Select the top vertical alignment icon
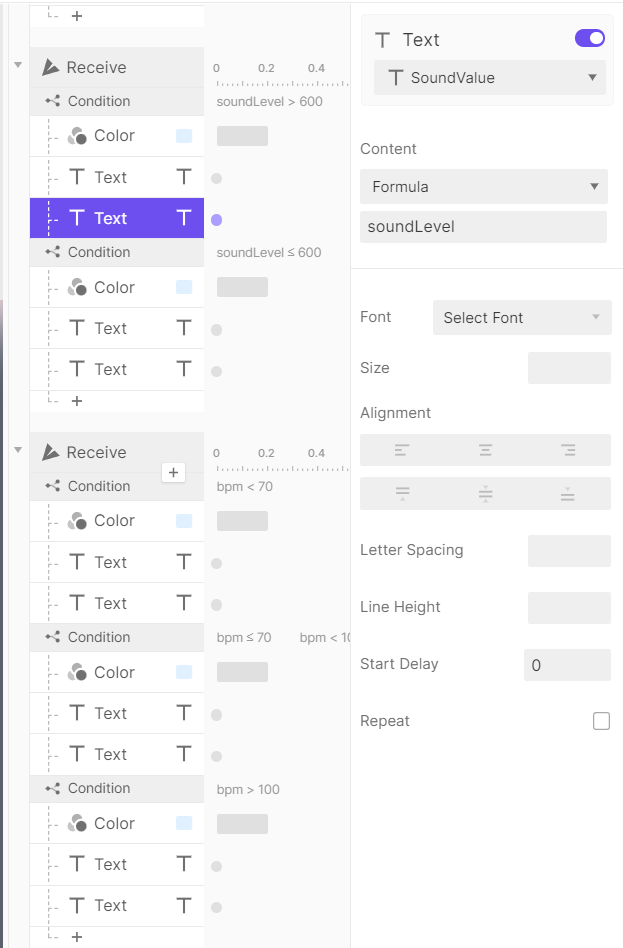 click(x=401, y=493)
